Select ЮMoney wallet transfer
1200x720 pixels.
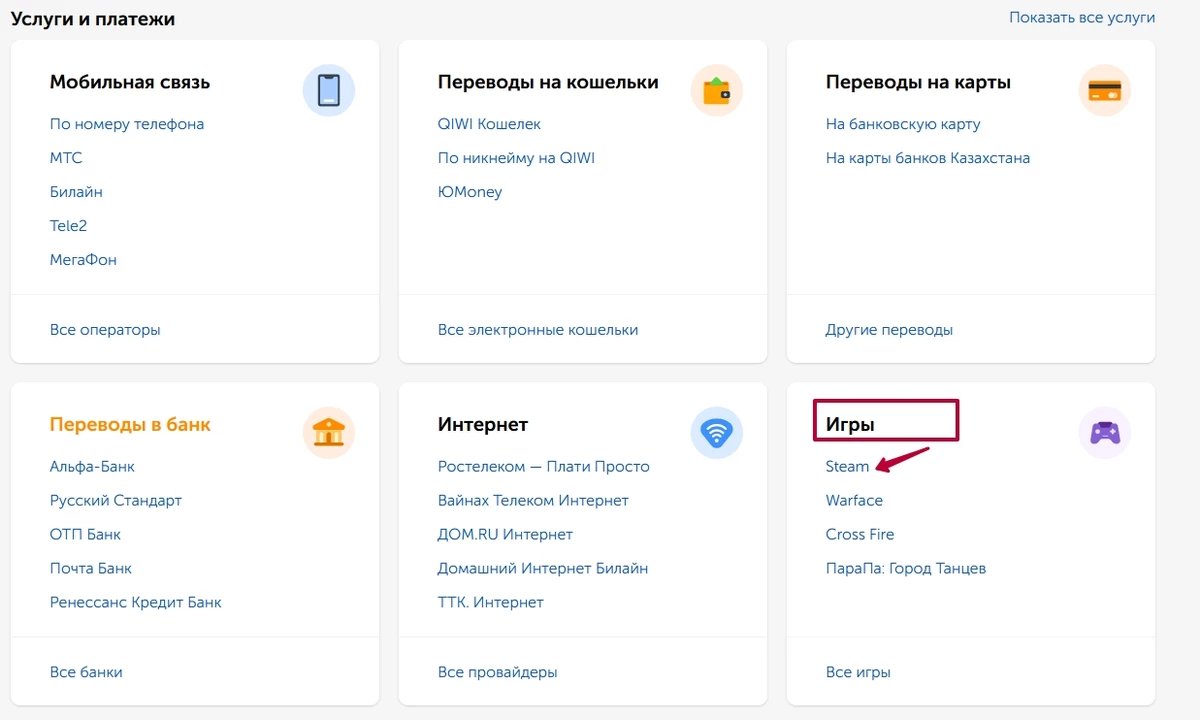coord(470,192)
